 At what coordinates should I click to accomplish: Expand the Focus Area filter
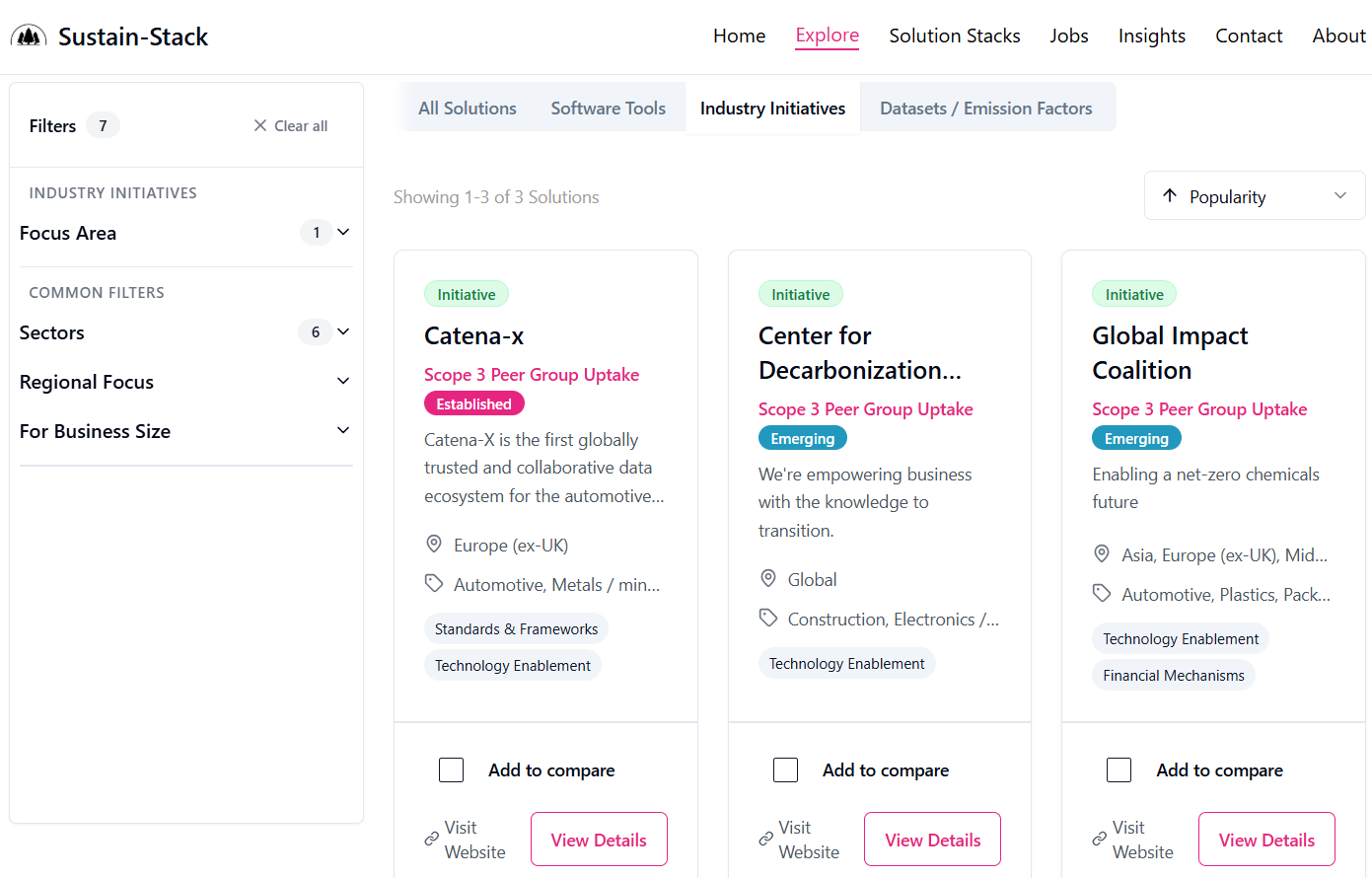pos(185,233)
